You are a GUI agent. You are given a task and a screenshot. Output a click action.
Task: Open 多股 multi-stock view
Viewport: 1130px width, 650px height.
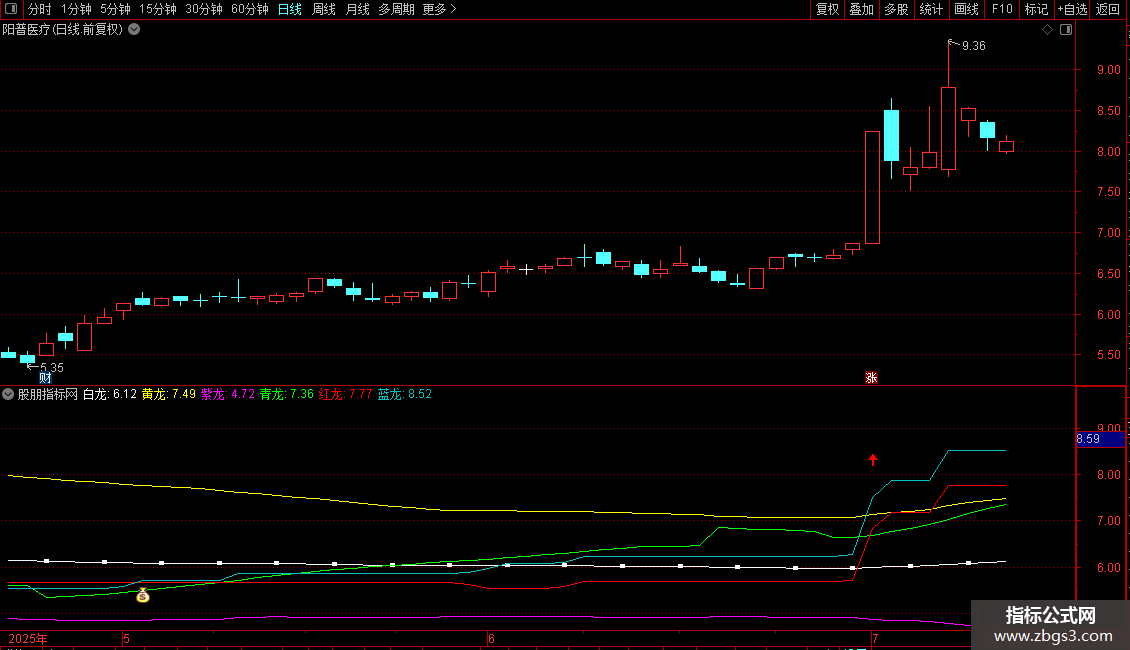point(897,9)
